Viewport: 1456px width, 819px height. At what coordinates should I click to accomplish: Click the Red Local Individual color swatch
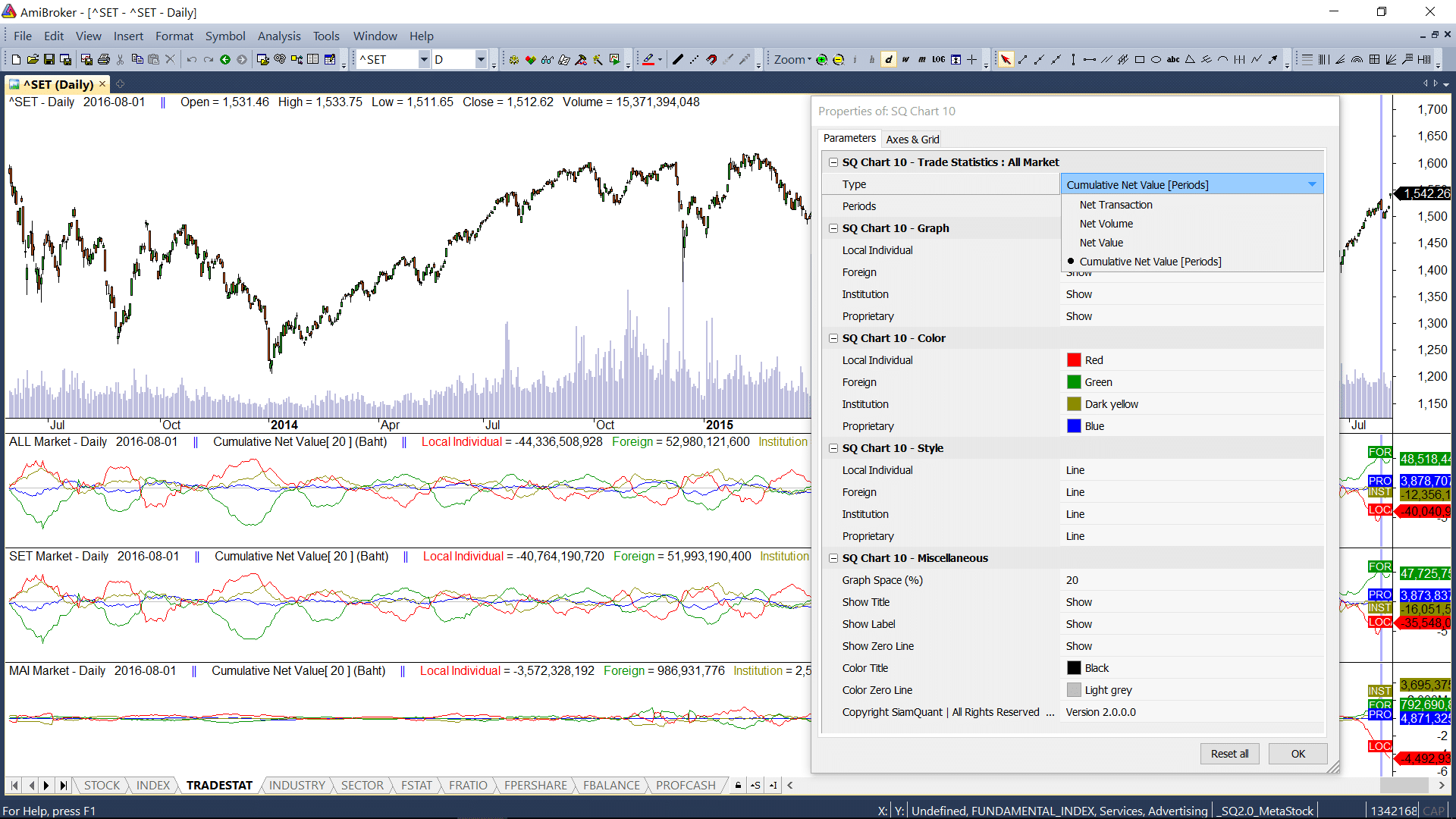coord(1074,360)
